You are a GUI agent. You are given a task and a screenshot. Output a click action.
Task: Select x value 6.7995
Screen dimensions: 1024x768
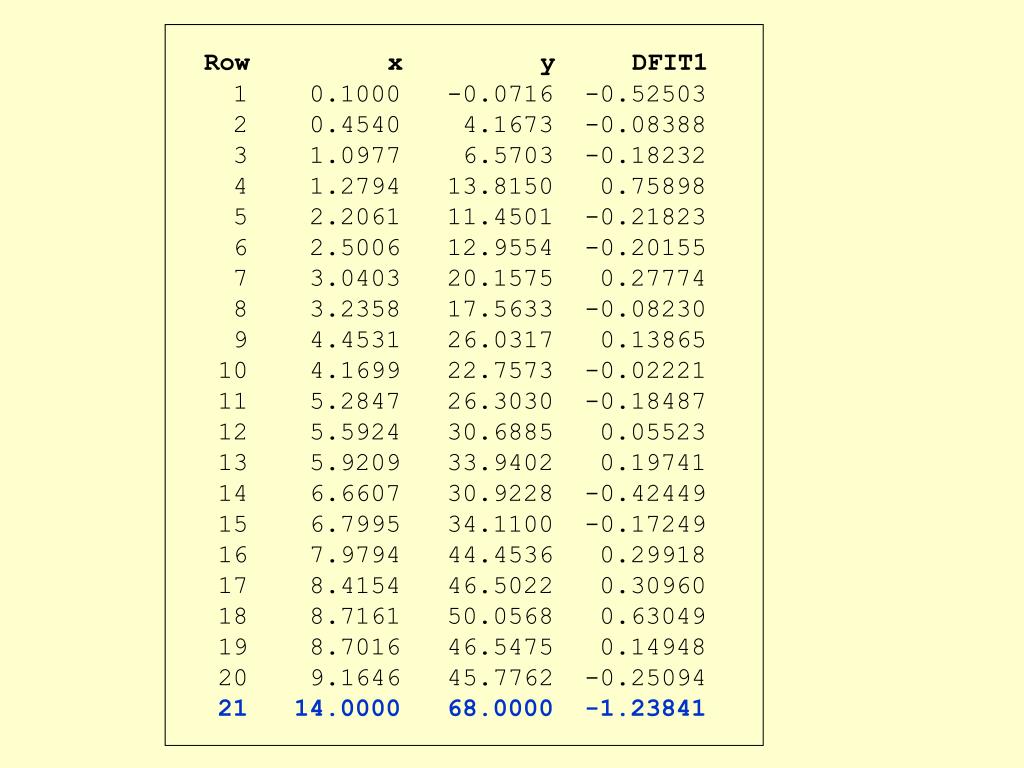click(355, 524)
